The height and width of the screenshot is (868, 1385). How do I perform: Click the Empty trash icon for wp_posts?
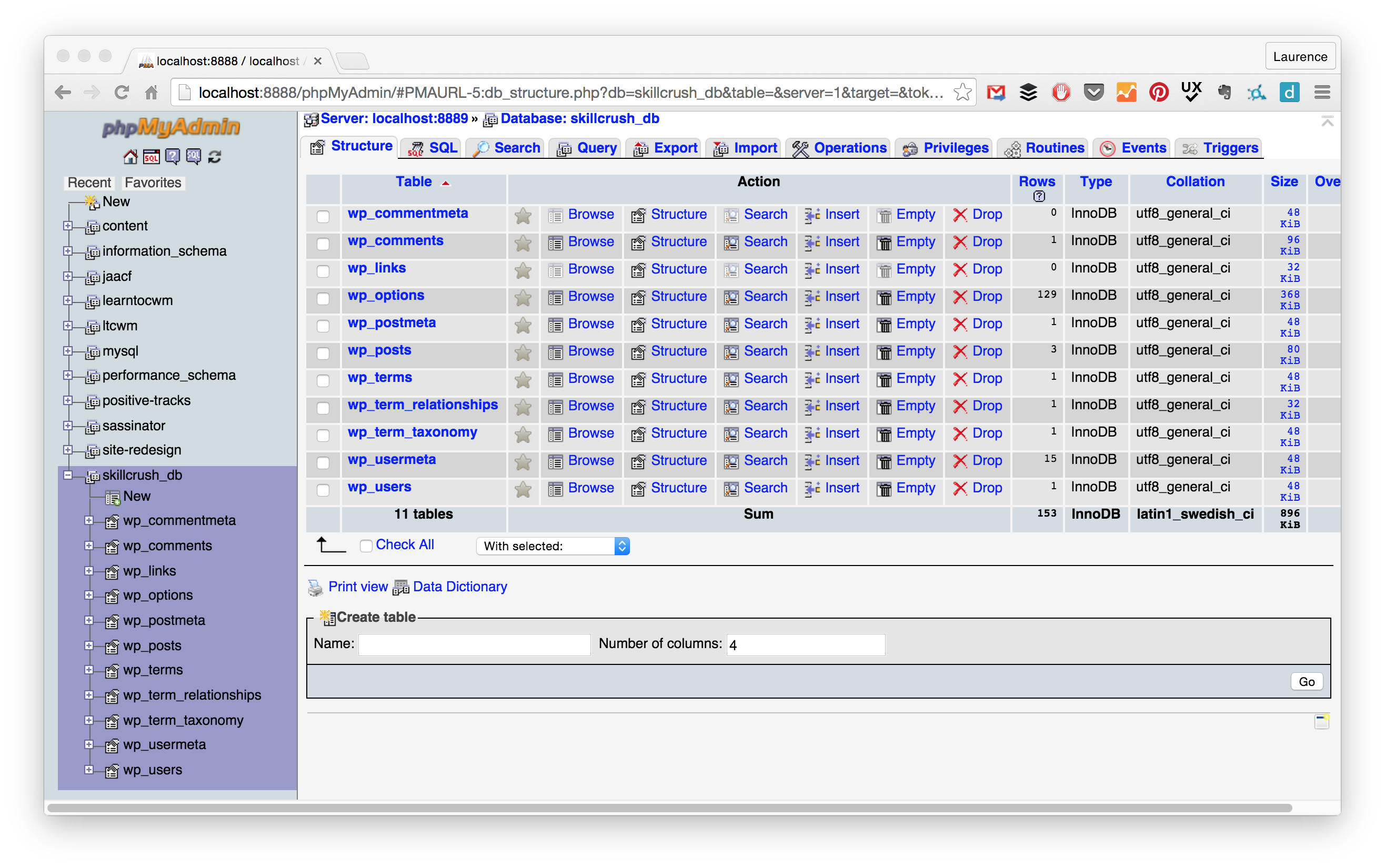(x=884, y=352)
